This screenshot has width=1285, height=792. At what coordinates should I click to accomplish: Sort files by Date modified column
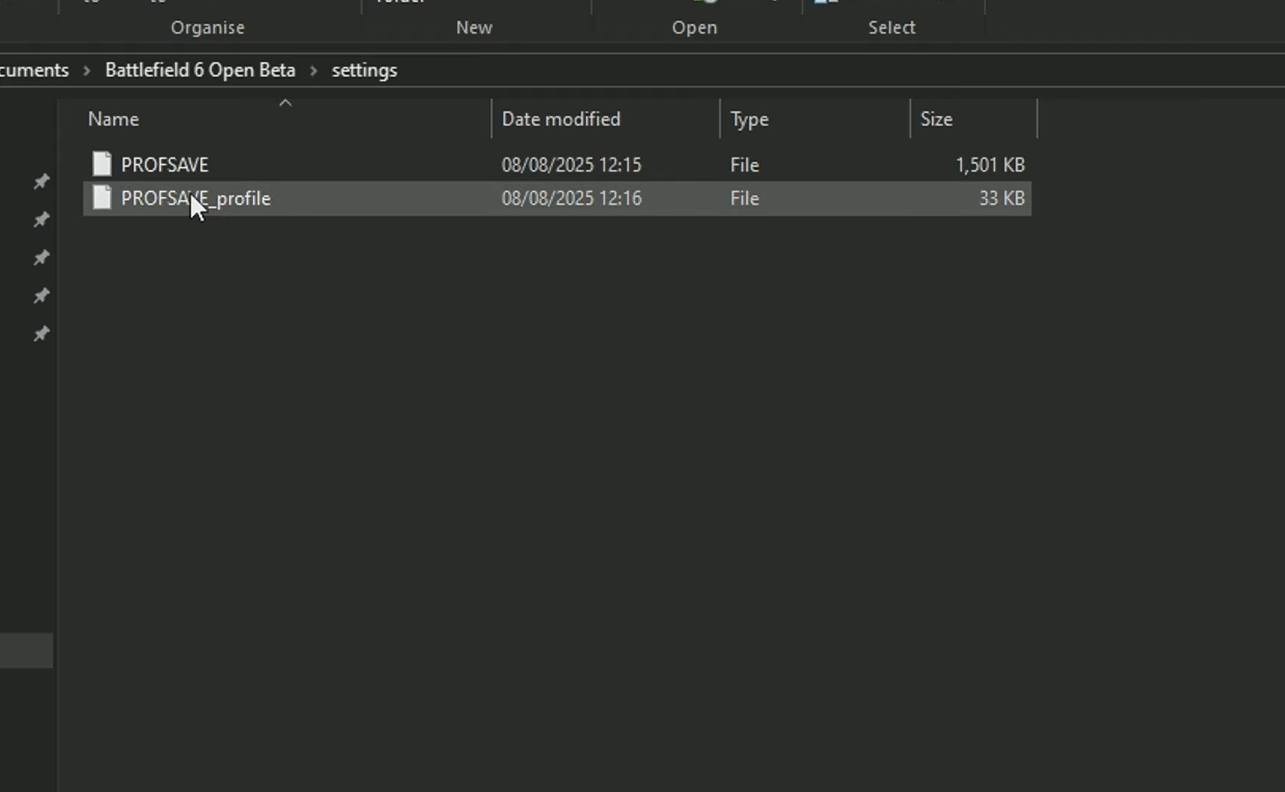pyautogui.click(x=561, y=119)
